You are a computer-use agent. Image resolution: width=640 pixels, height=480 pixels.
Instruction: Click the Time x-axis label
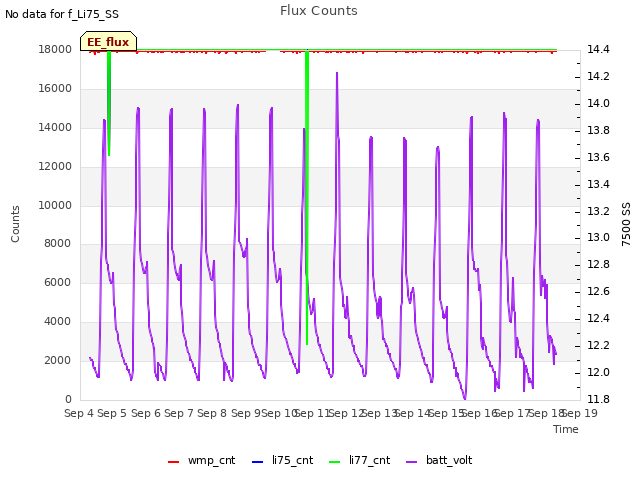(x=566, y=429)
